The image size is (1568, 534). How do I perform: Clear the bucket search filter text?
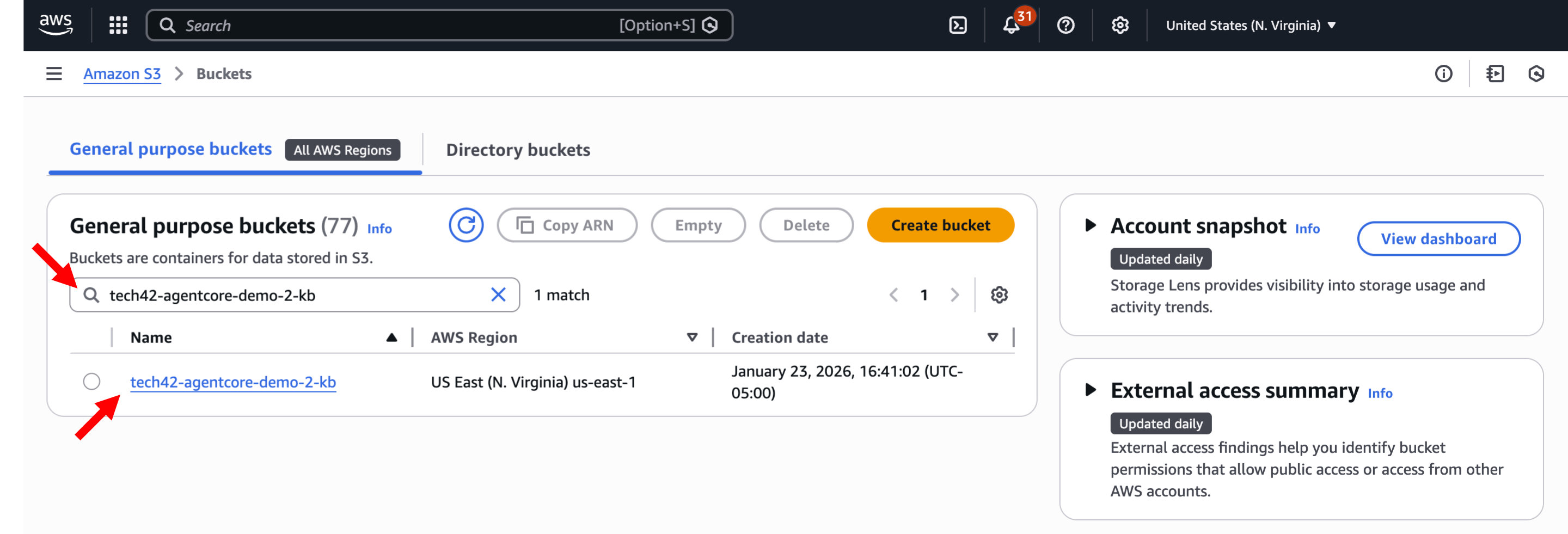pyautogui.click(x=498, y=294)
